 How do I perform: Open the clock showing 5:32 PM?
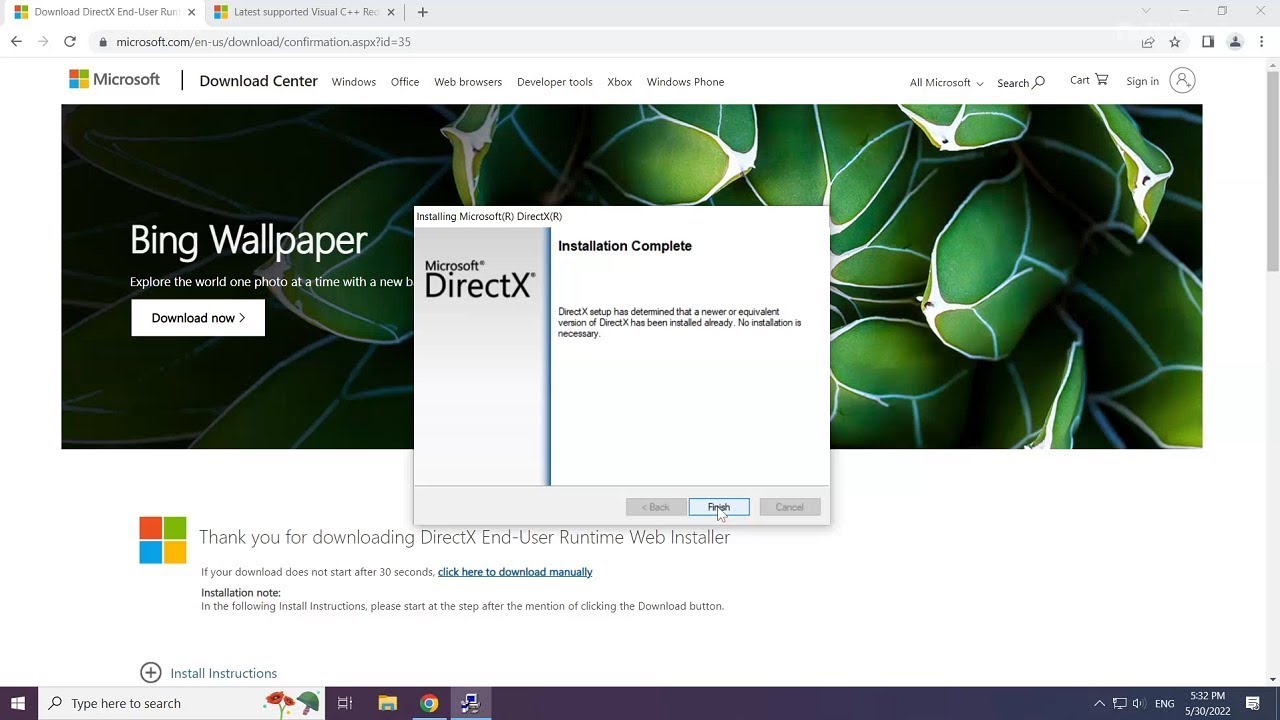click(1207, 703)
